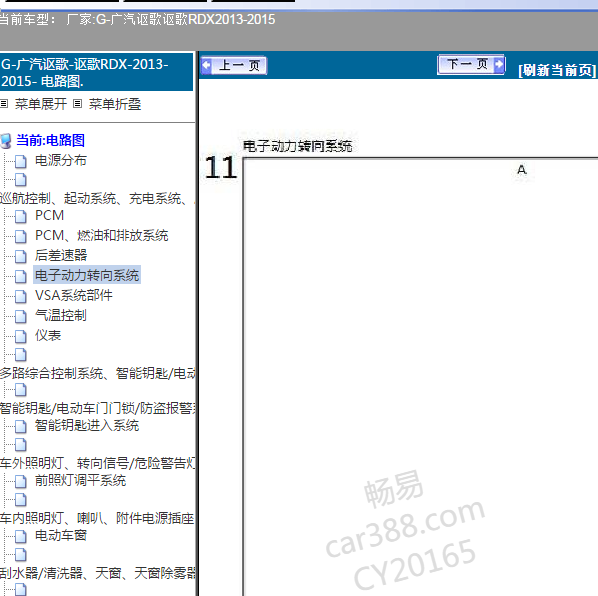Click the page icon beside 仪表
598x596 pixels.
point(21,336)
